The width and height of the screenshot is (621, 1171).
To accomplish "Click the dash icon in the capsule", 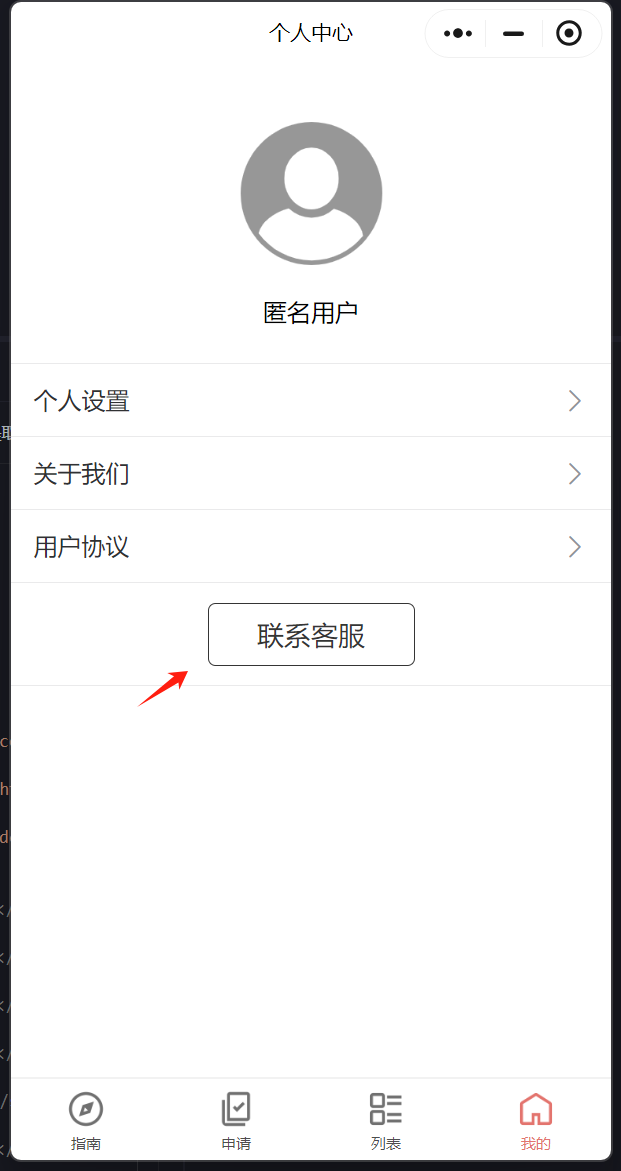I will (x=514, y=34).
